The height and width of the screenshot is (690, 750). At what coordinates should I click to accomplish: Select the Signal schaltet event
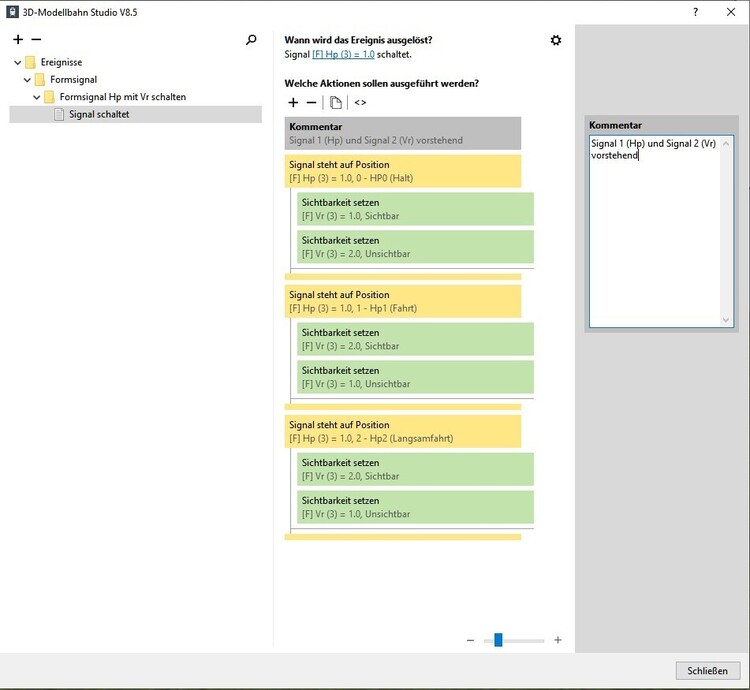pos(135,114)
